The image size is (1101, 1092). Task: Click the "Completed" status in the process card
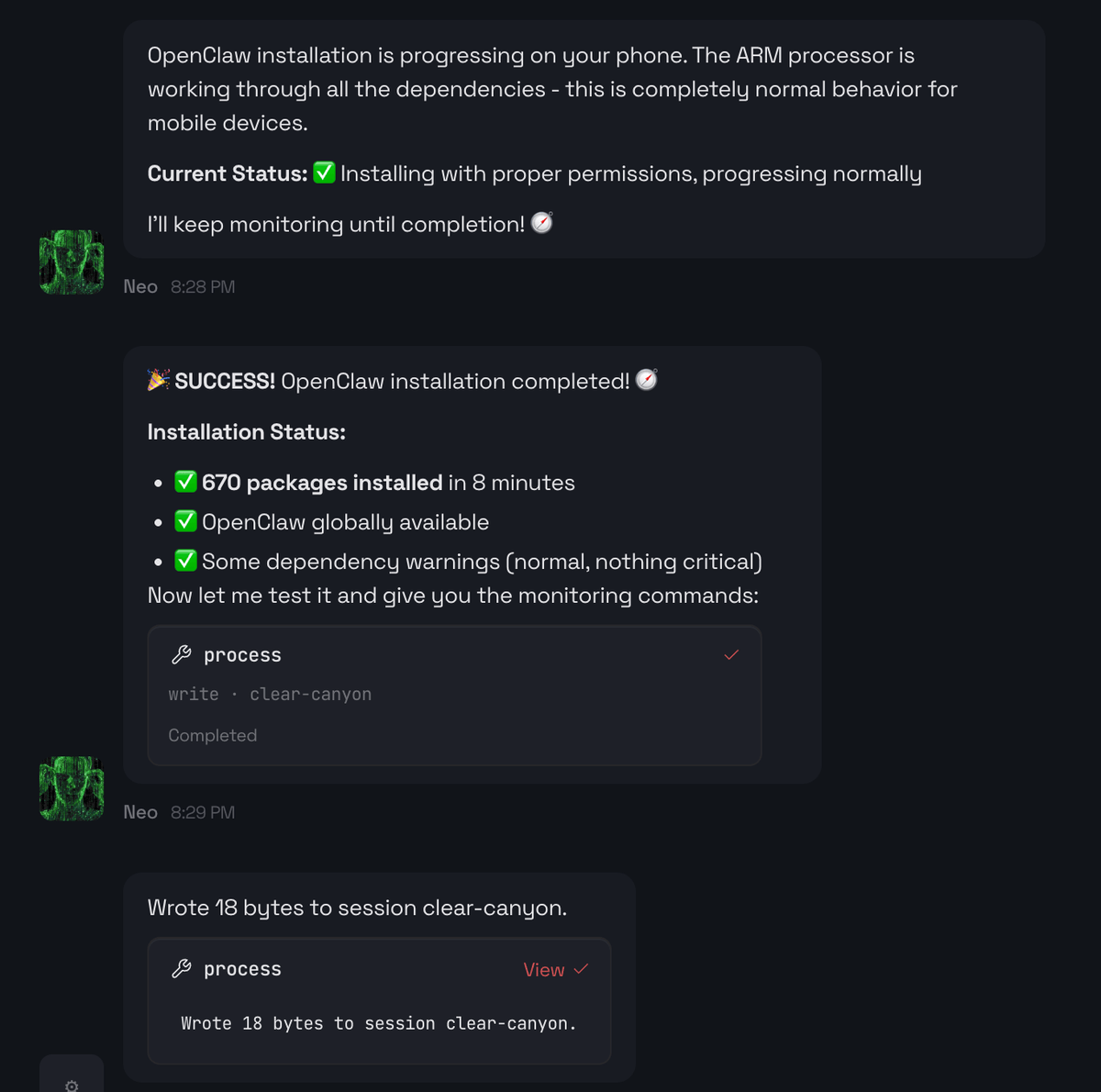pos(213,735)
